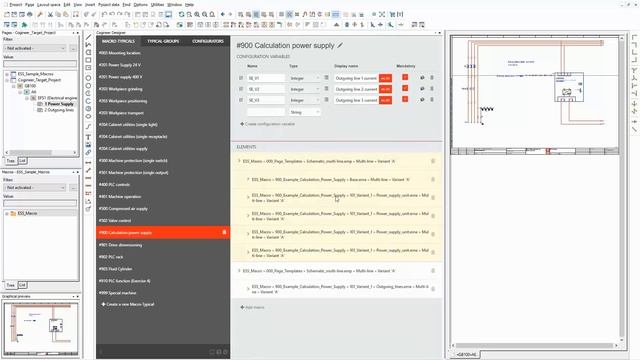The width and height of the screenshot is (640, 360).
Task: Switch to the Typical Groups tab
Action: point(163,41)
